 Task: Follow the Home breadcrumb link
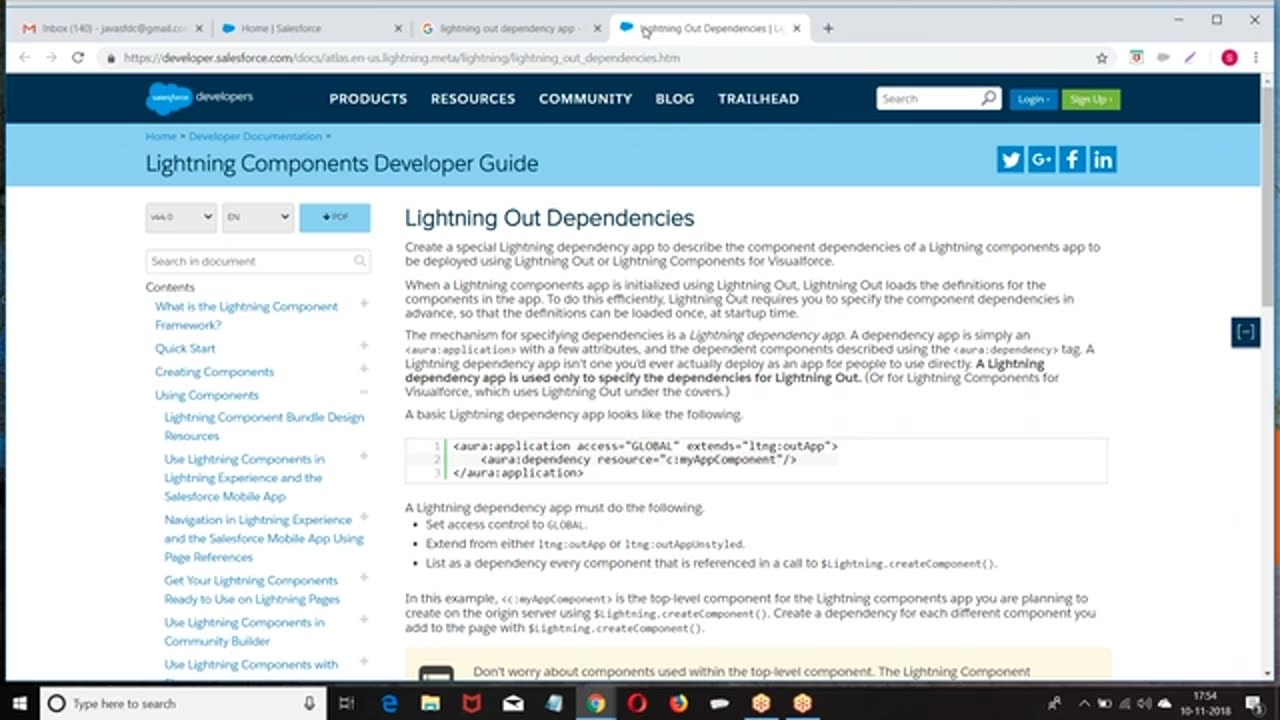coord(160,136)
